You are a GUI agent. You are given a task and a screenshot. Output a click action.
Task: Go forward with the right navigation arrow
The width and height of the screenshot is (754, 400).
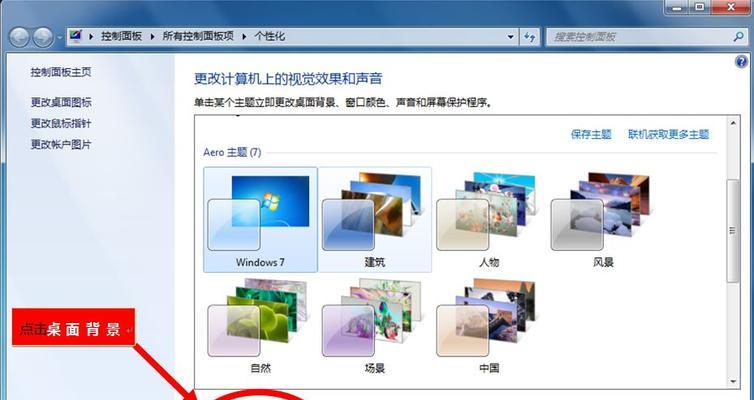[x=43, y=37]
